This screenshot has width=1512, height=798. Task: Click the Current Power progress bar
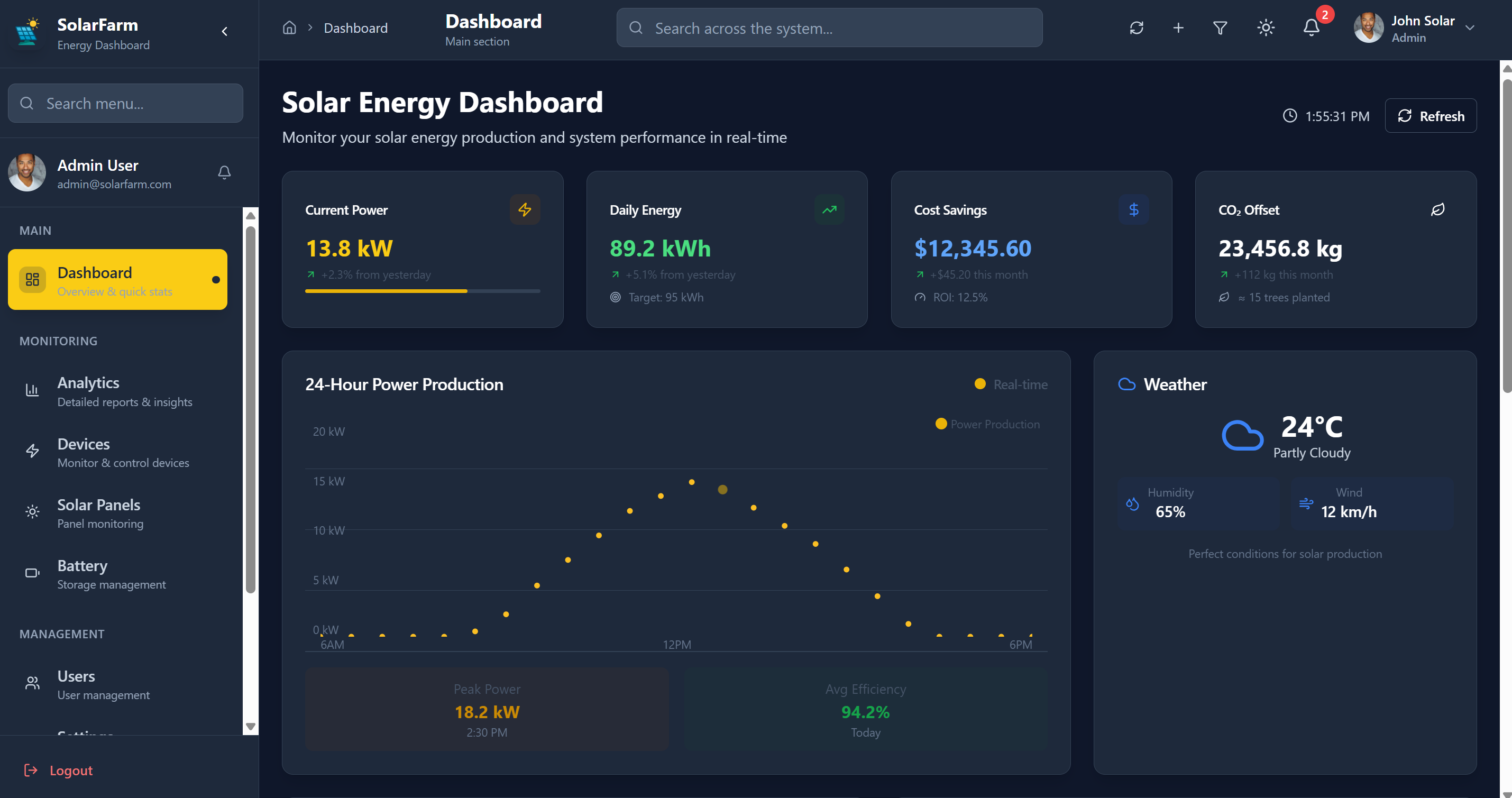point(421,291)
